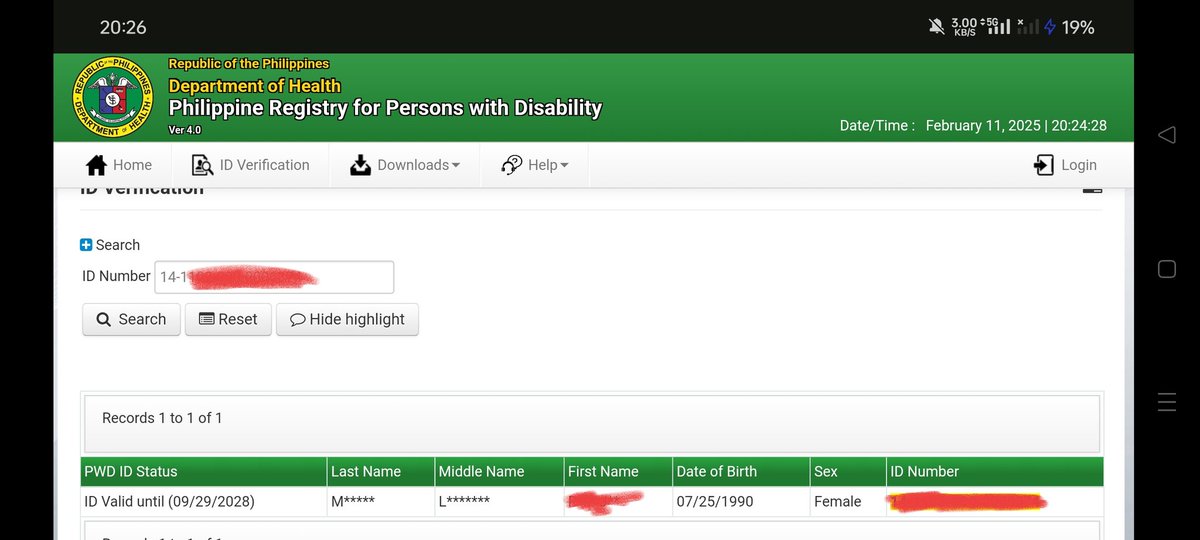Image resolution: width=1200 pixels, height=540 pixels.
Task: Click the Records 1 to 1 of 1 text
Action: pyautogui.click(x=162, y=418)
